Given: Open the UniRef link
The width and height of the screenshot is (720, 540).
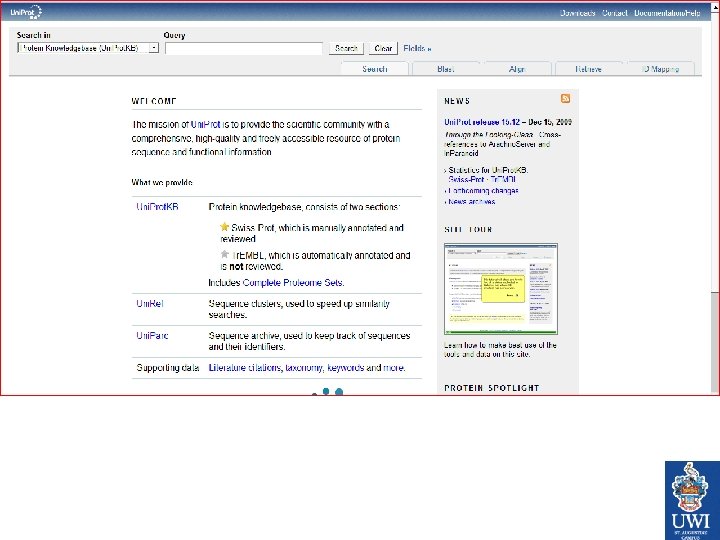Looking at the screenshot, I should tap(150, 304).
